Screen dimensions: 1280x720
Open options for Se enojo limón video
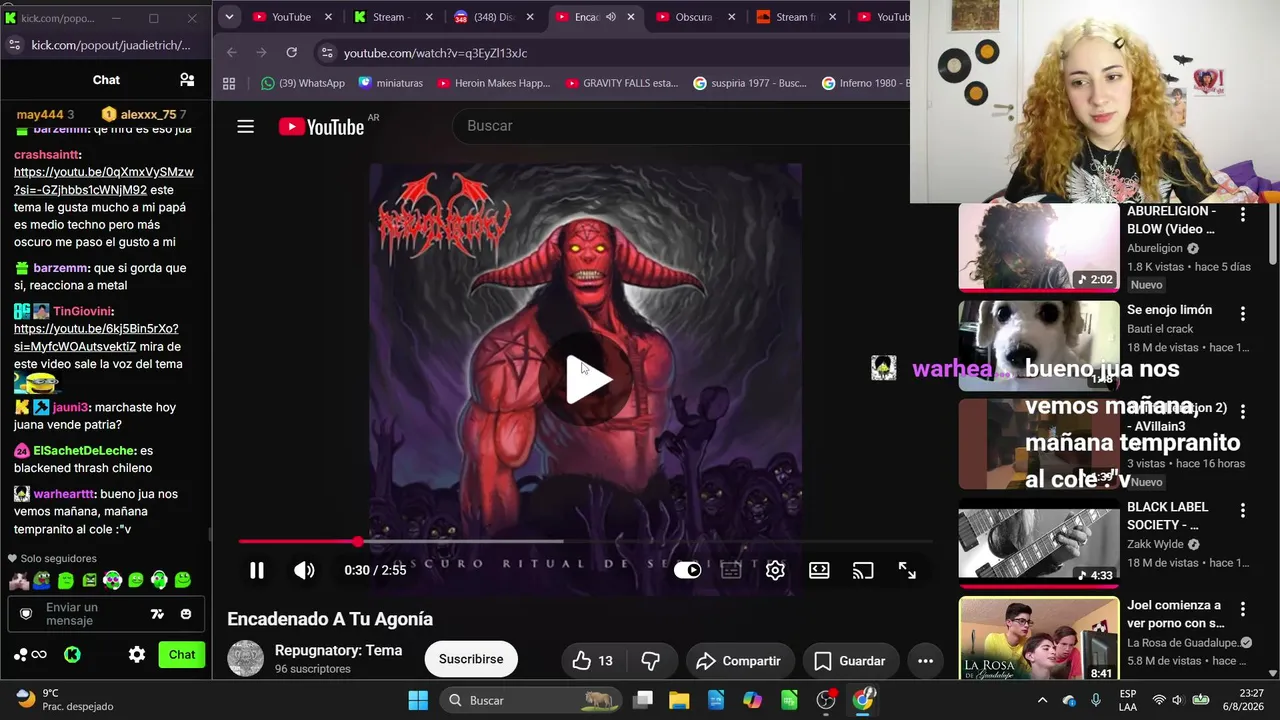pyautogui.click(x=1243, y=314)
